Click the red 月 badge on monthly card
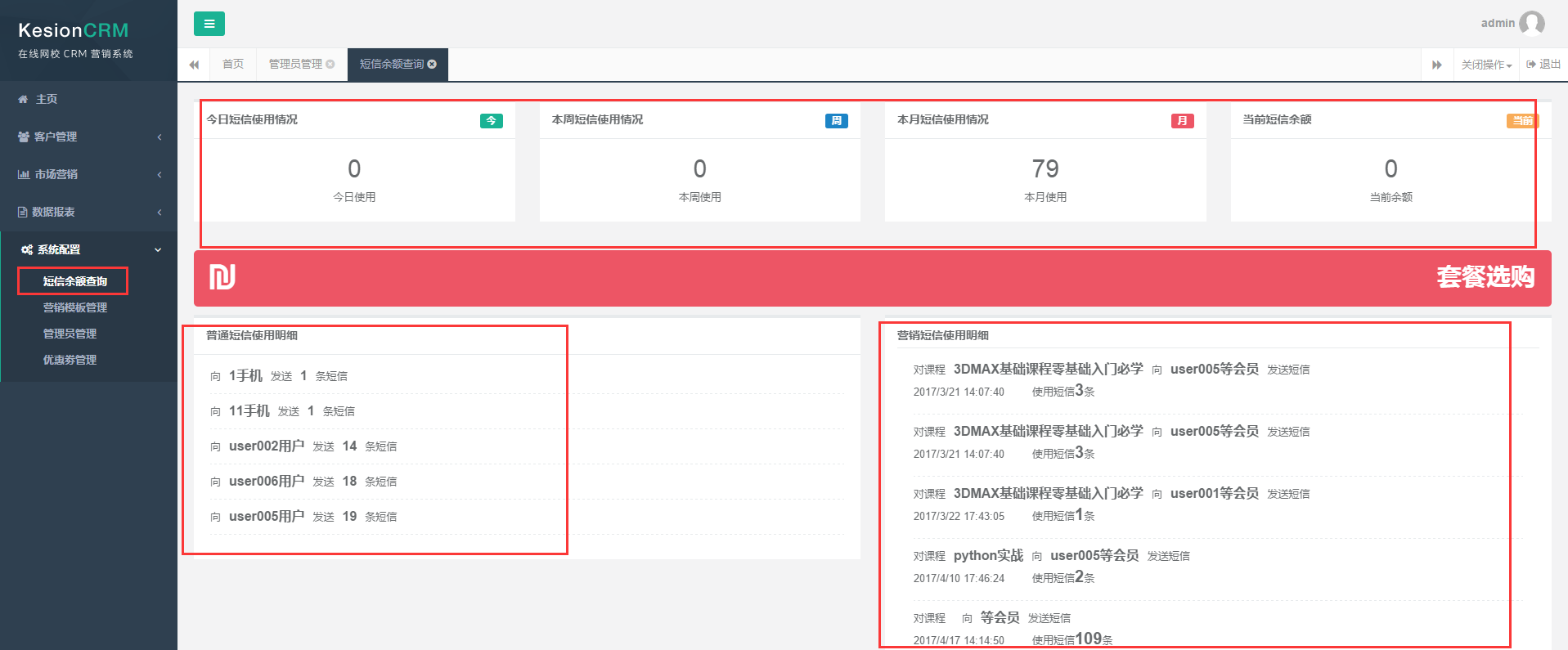The image size is (1568, 650). 1182,121
